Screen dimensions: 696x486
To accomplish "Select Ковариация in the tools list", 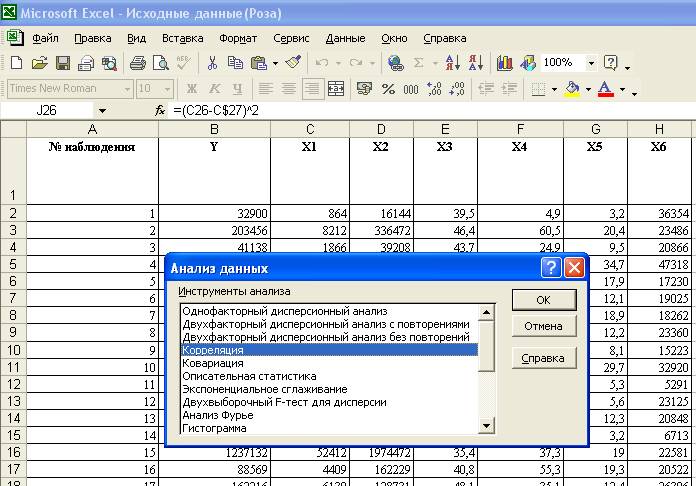I will (x=329, y=363).
